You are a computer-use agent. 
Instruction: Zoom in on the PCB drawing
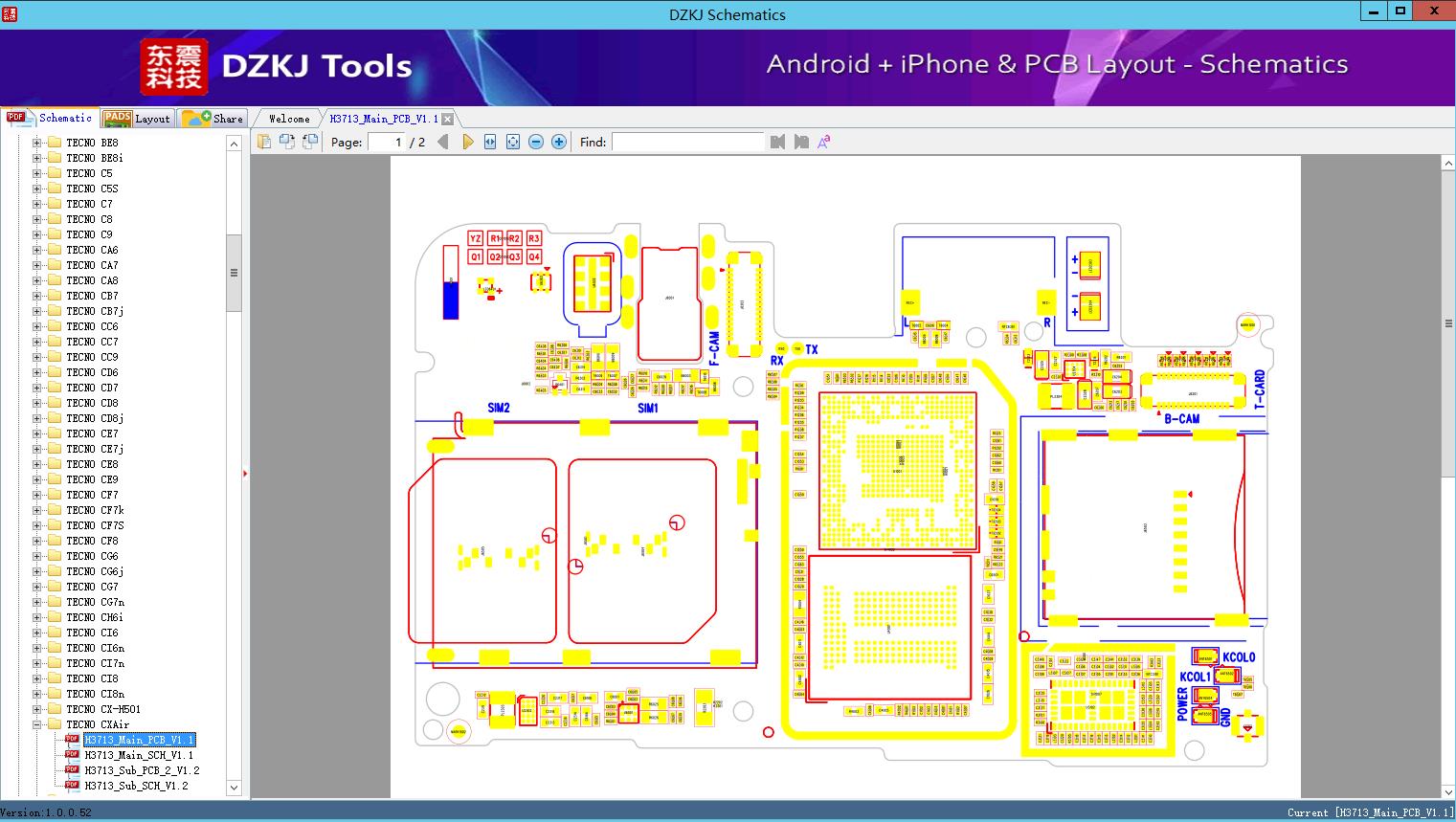(559, 142)
